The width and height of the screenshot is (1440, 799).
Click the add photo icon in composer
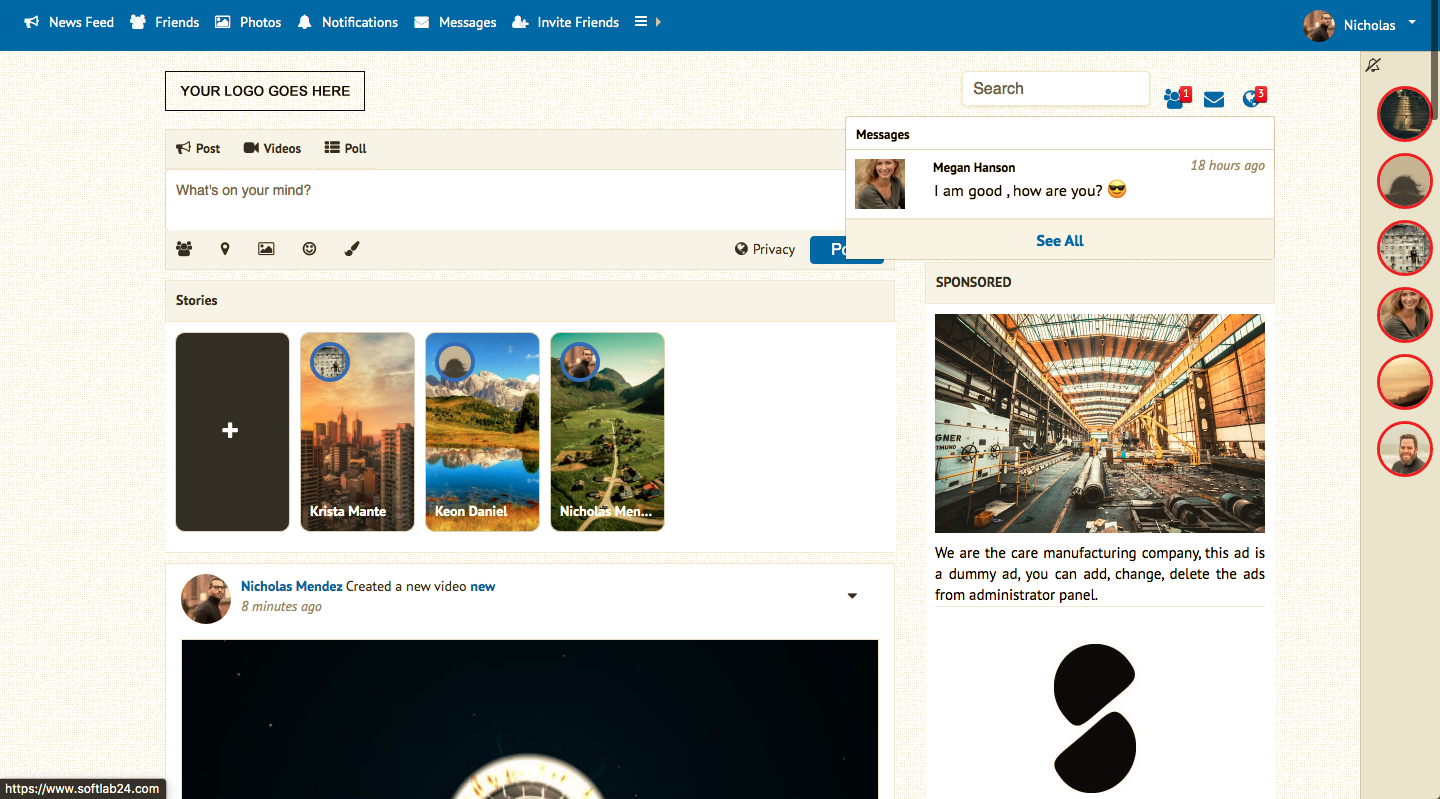(x=266, y=249)
